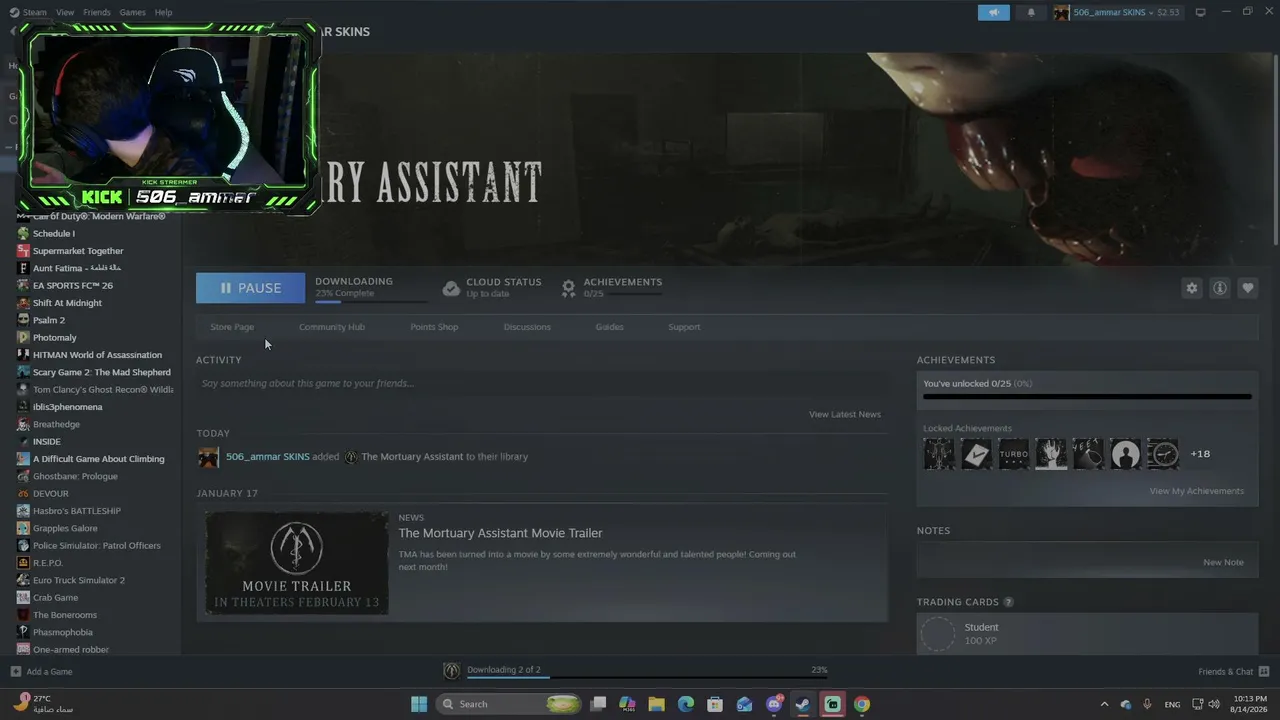Click Cloud Status indicator

492,288
